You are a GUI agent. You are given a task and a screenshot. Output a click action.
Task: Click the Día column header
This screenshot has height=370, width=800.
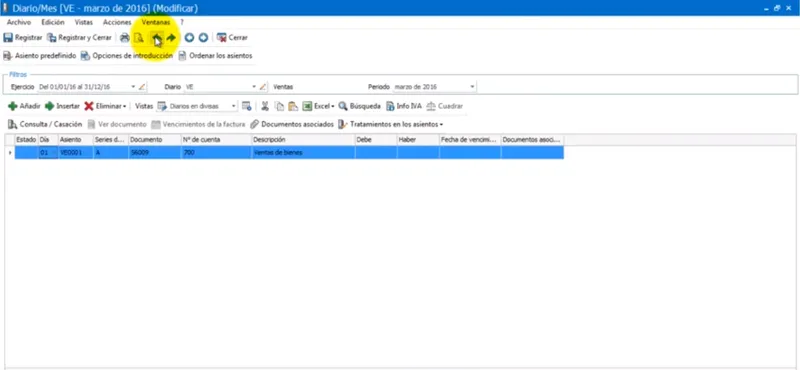click(x=48, y=139)
